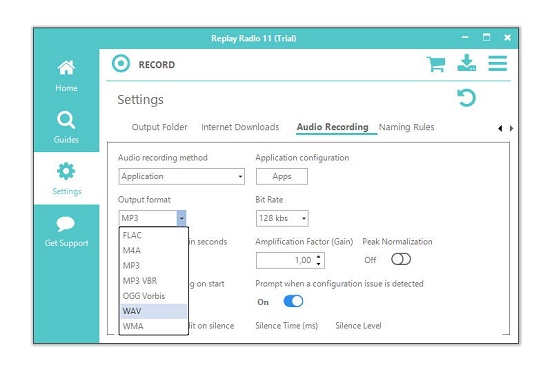Select the Settings gear in sidebar

click(66, 178)
